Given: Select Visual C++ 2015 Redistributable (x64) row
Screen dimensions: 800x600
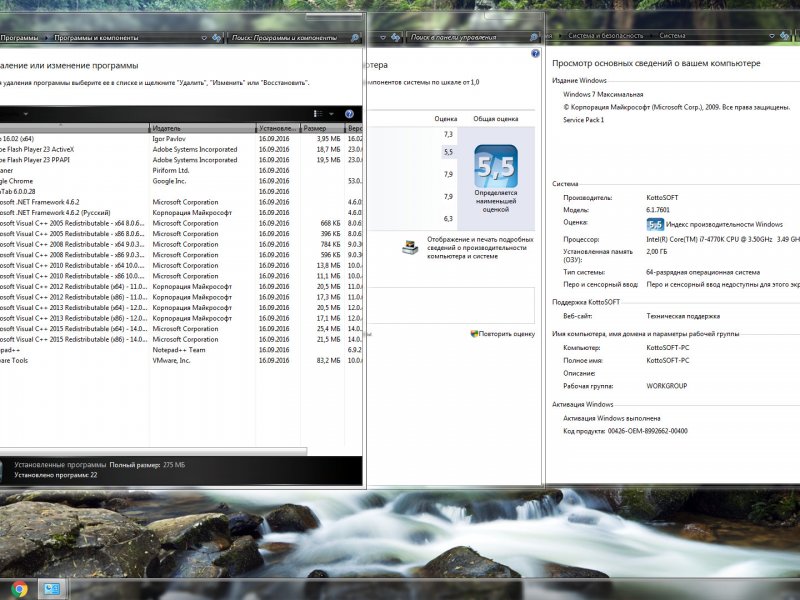Looking at the screenshot, I should 181,329.
